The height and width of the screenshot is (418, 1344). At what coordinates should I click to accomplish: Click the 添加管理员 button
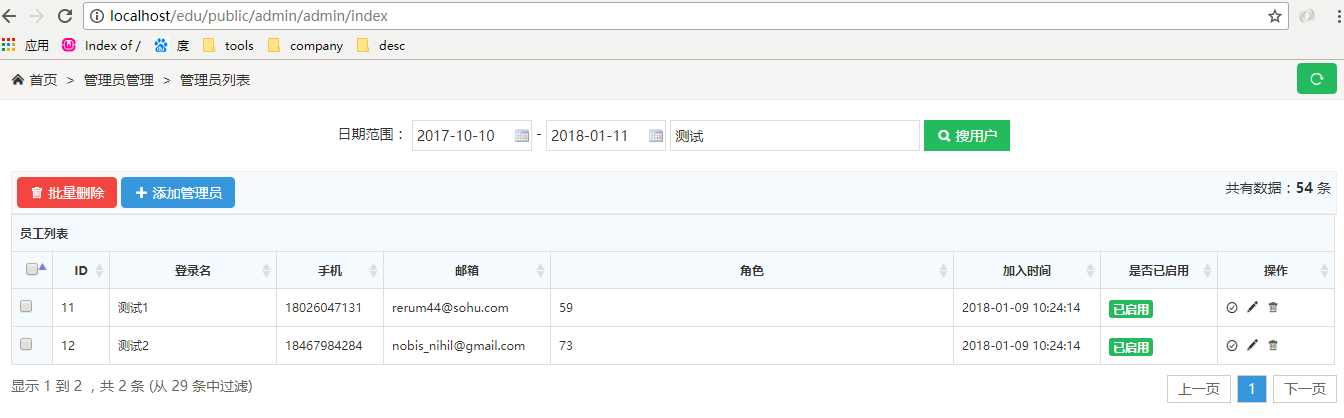(178, 193)
